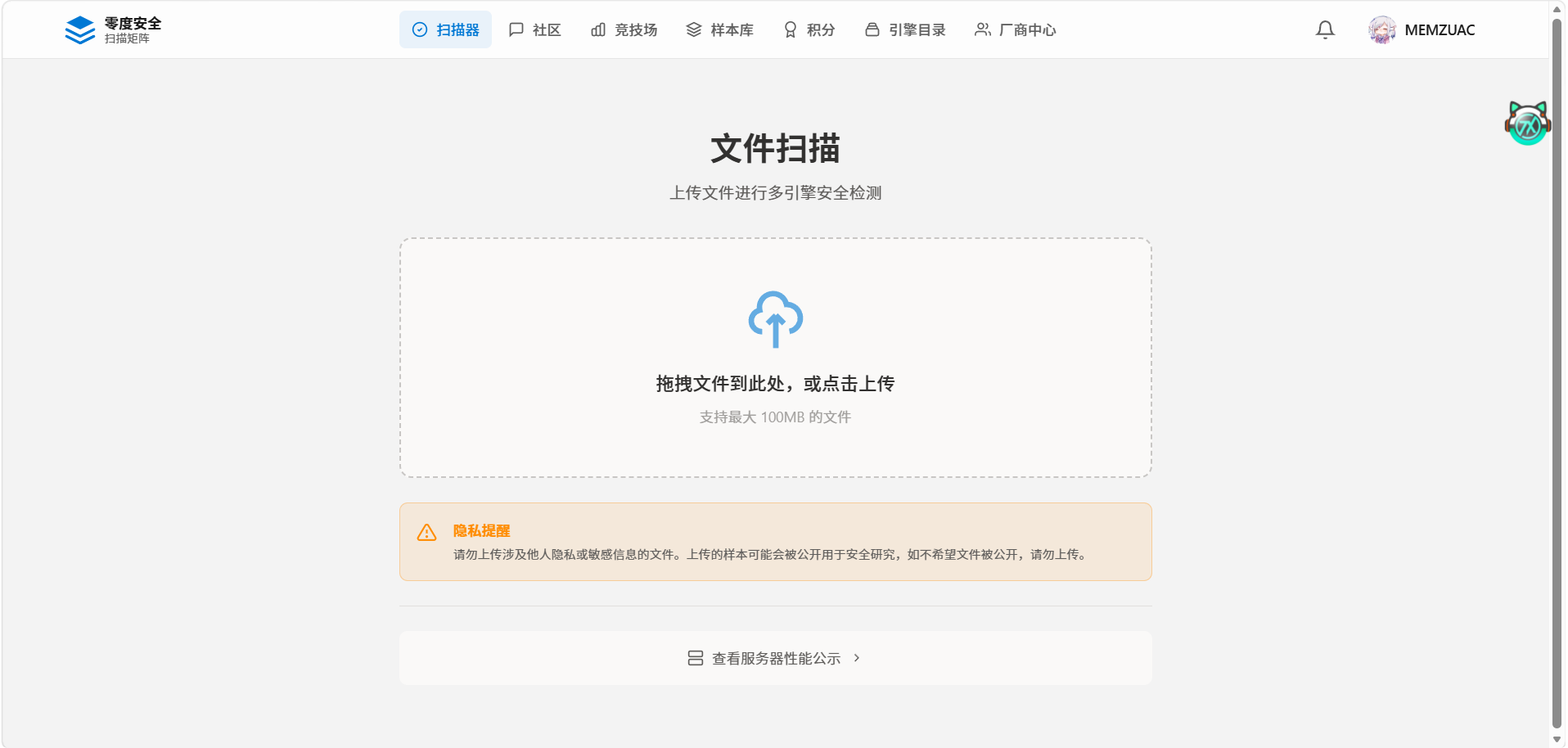
Task: Click the orange privacy warning triangle icon
Action: click(x=426, y=533)
